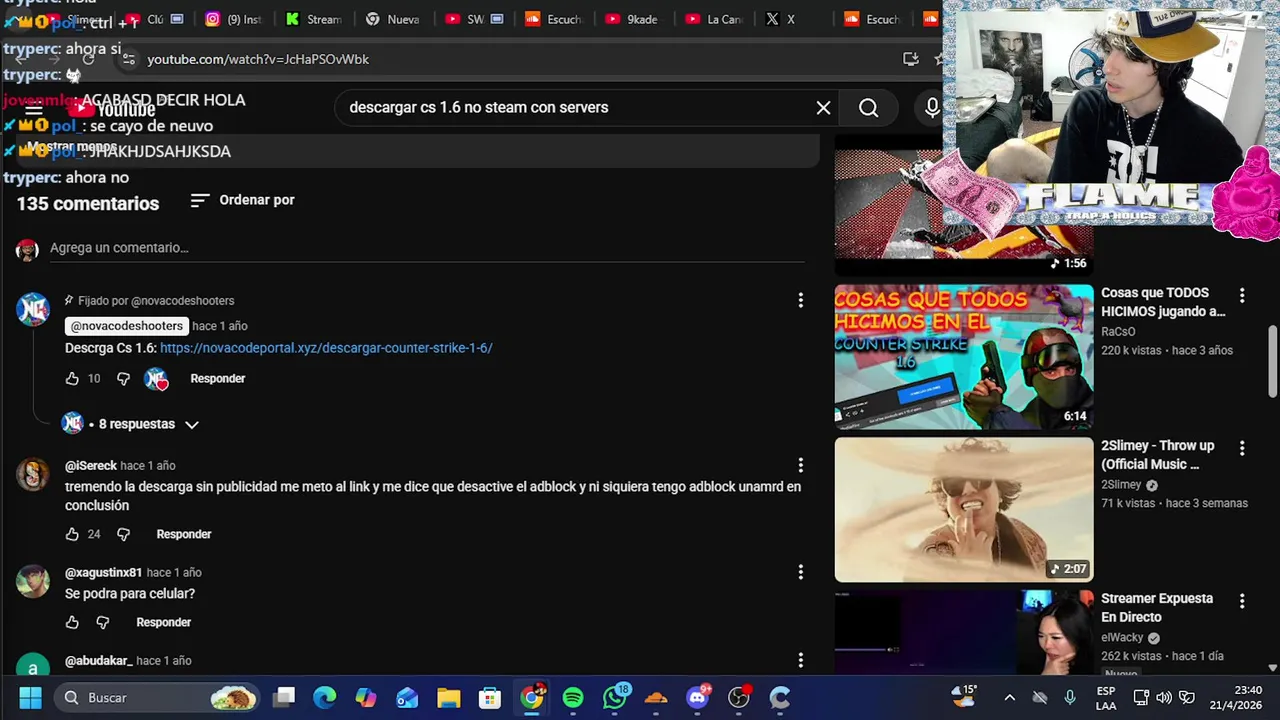Open options menu on iSereck's comment
Viewport: 1280px width, 720px height.
pos(800,465)
